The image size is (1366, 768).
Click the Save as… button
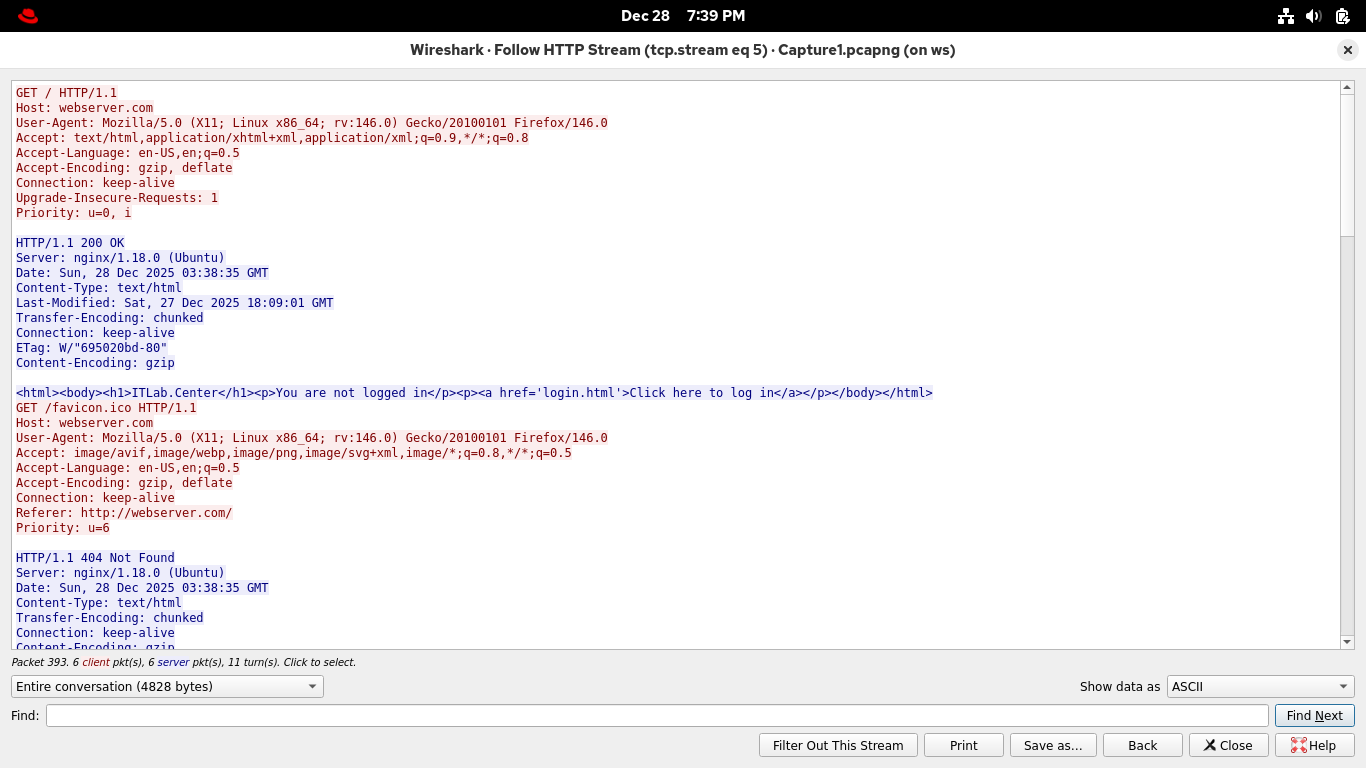1053,746
